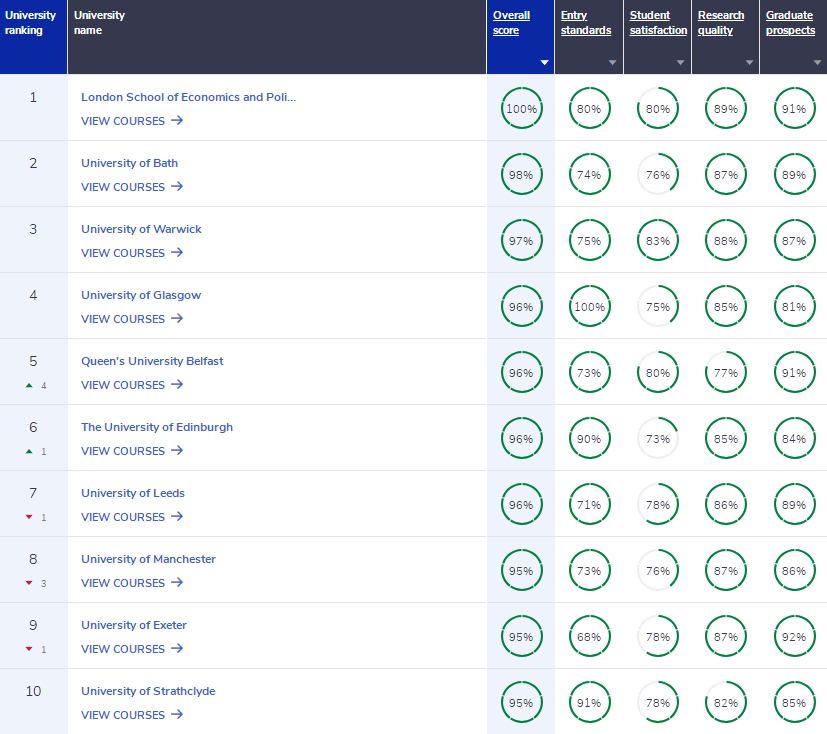
Task: Click Exeter 68% entry standards circle
Action: (x=589, y=636)
